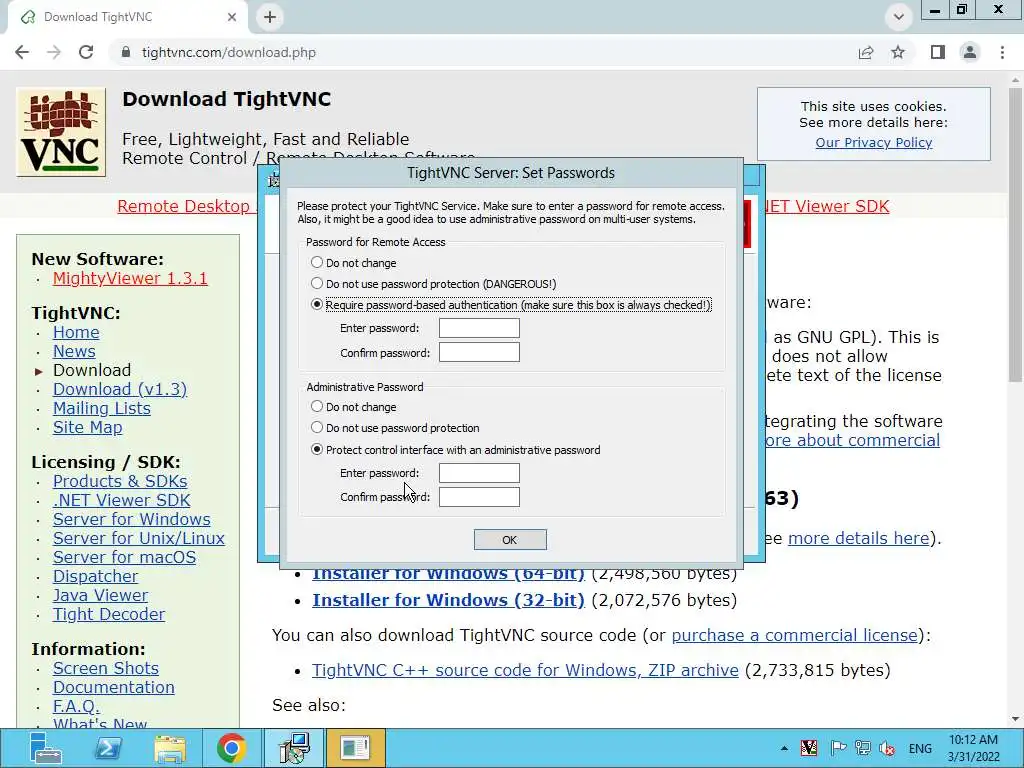The height and width of the screenshot is (768, 1024).
Task: Open '.NET Viewer SDK' sidebar link
Action: [121, 500]
